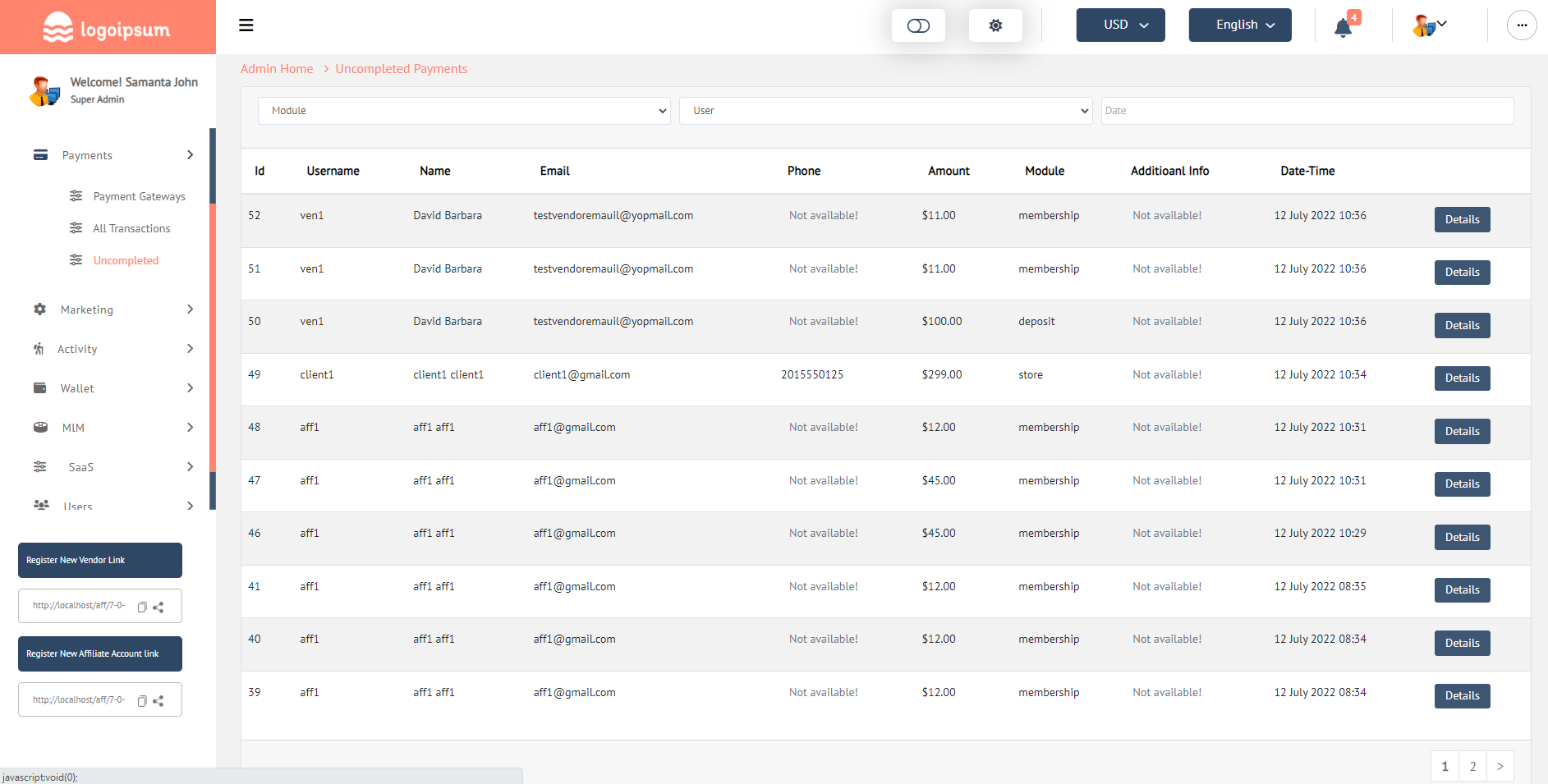Share the Register New Affiliate Account link
1548x784 pixels.
(158, 701)
